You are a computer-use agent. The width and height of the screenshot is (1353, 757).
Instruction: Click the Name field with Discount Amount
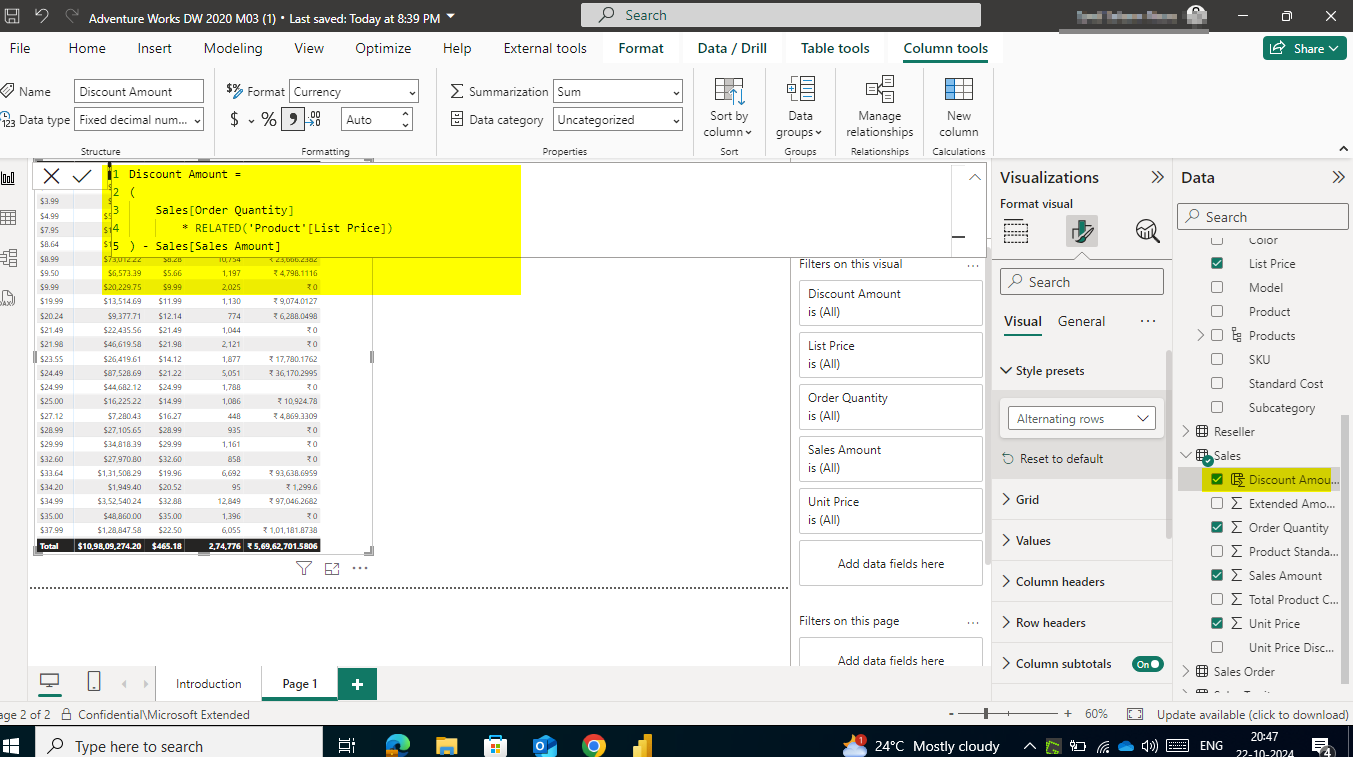click(x=139, y=92)
